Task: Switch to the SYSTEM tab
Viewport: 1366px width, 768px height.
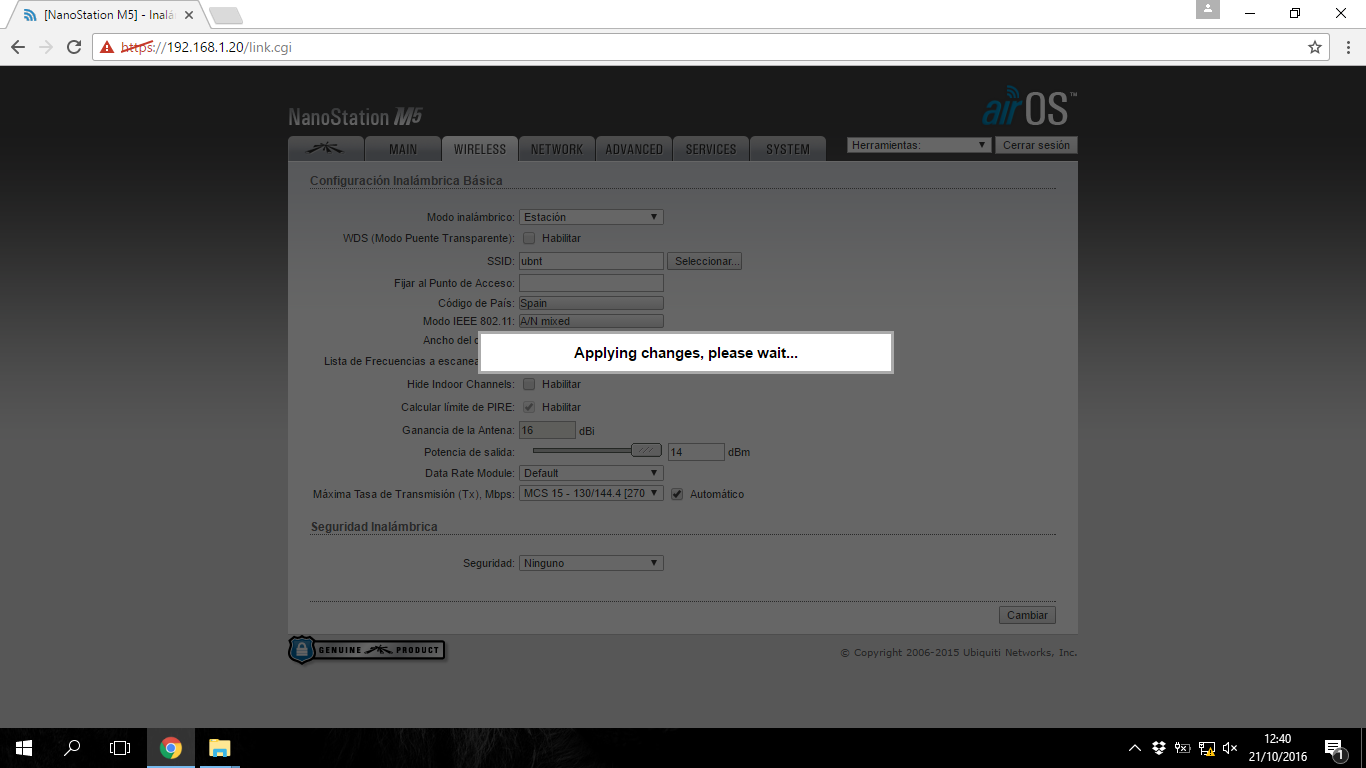Action: click(x=788, y=149)
